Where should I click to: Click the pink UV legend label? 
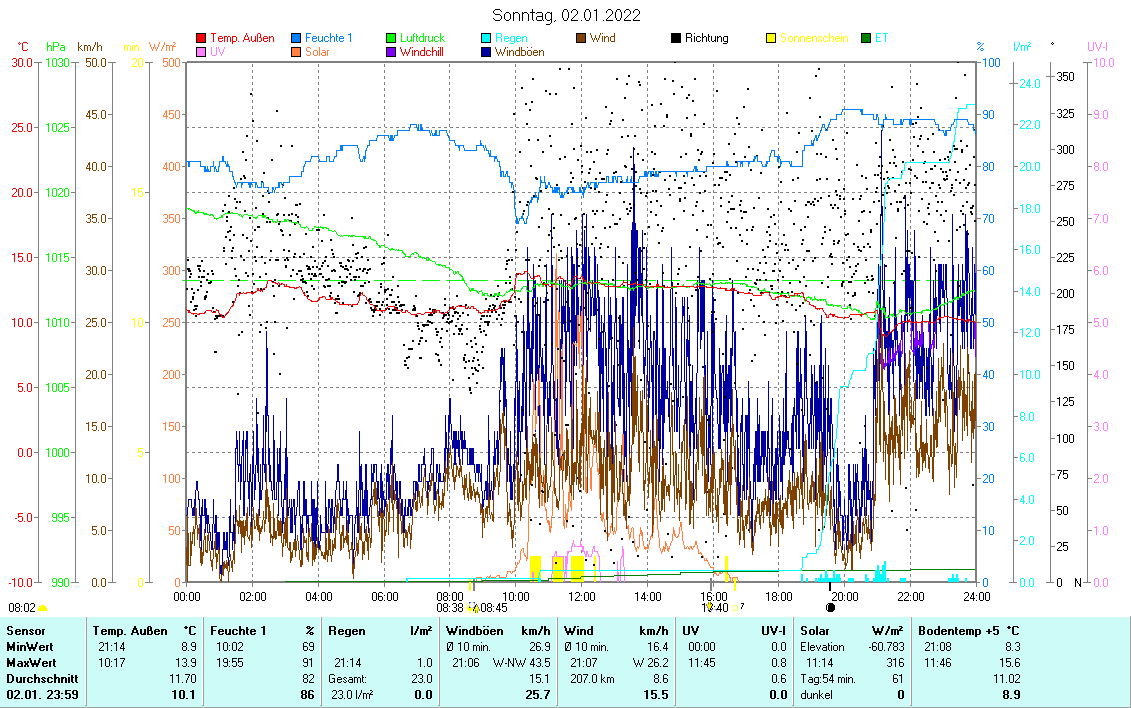[217, 52]
